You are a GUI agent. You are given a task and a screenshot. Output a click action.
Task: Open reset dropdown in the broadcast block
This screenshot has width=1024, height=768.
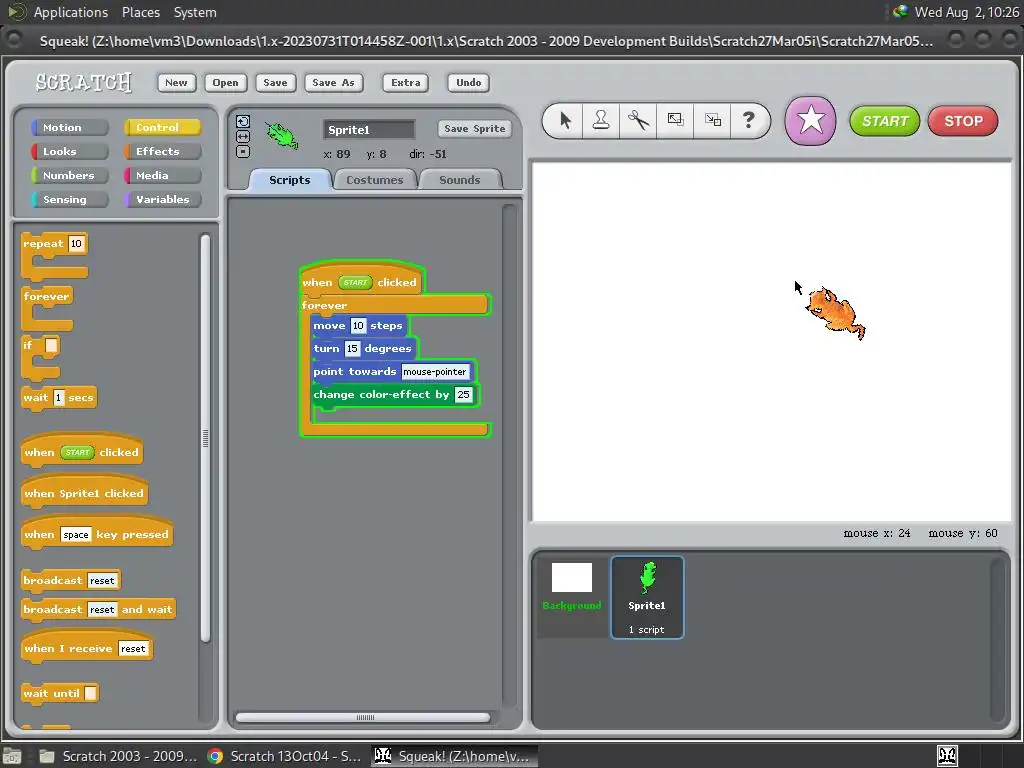[103, 580]
